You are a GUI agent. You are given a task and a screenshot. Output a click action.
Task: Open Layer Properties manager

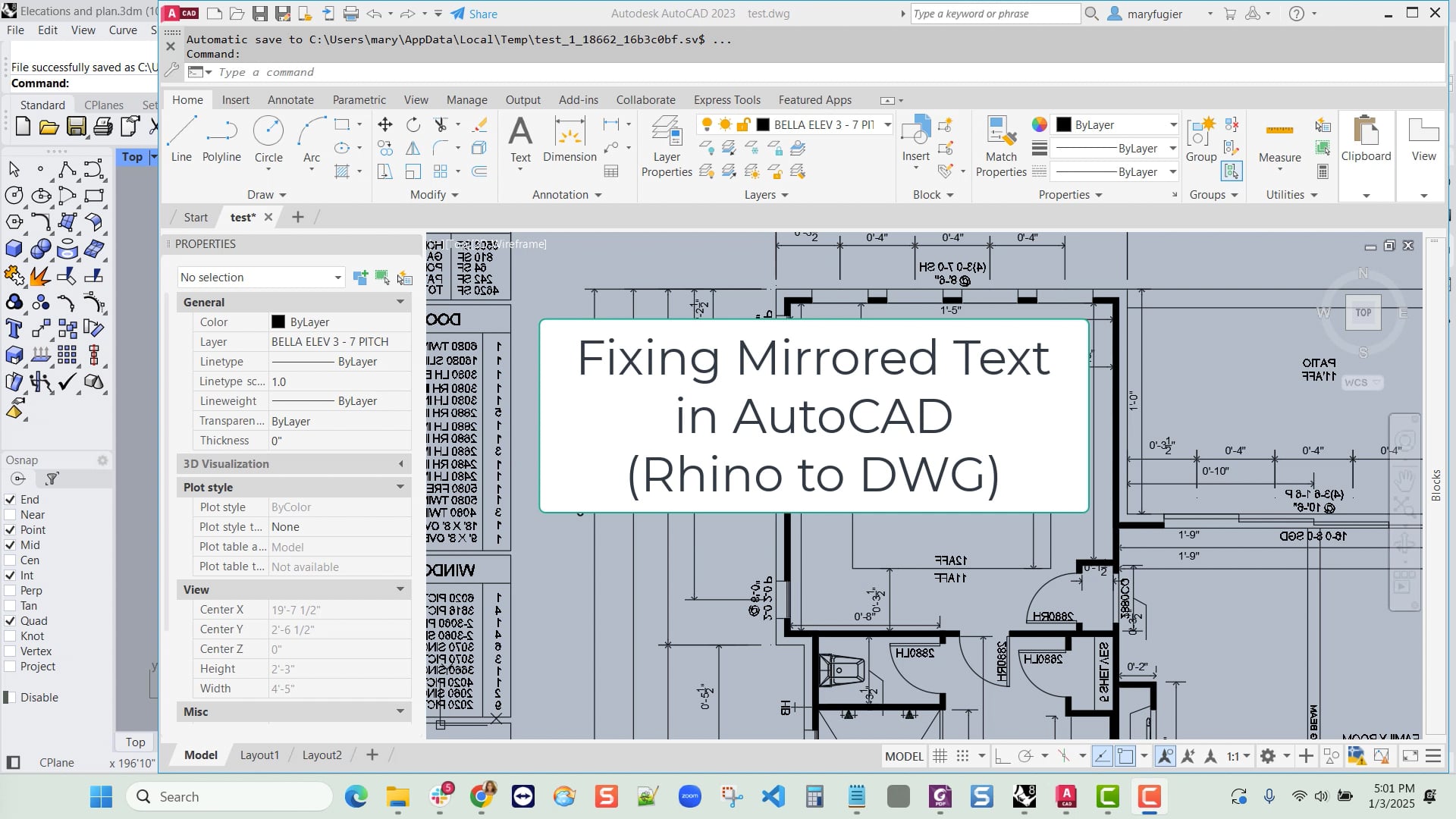click(x=667, y=147)
